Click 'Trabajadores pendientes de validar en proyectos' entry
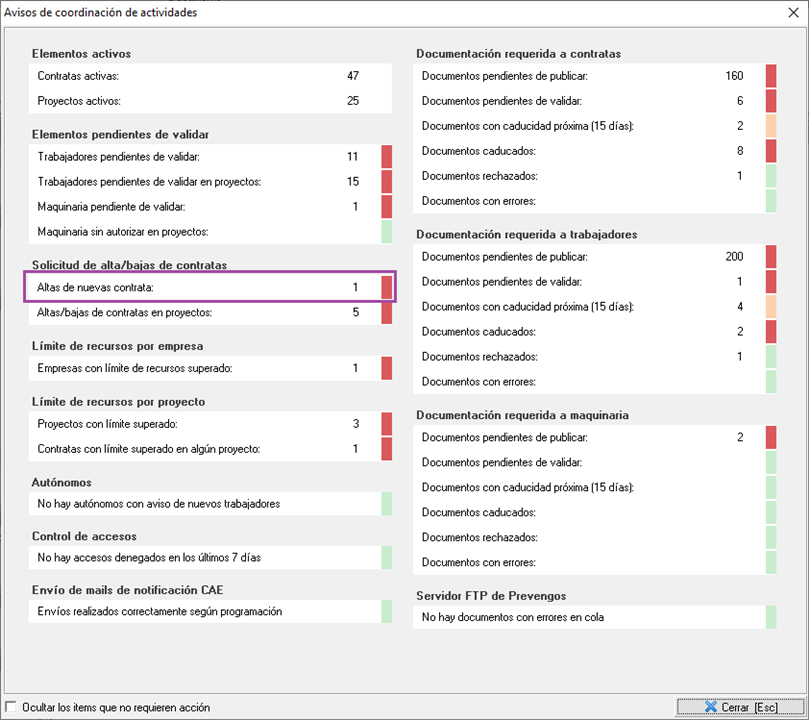Viewport: 809px width, 720px height. coord(200,182)
